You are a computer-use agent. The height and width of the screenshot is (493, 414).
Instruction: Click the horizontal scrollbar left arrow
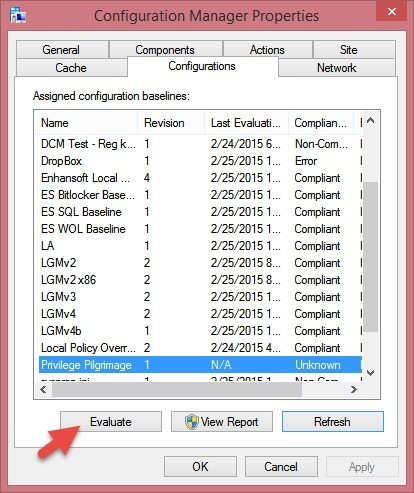[x=43, y=389]
